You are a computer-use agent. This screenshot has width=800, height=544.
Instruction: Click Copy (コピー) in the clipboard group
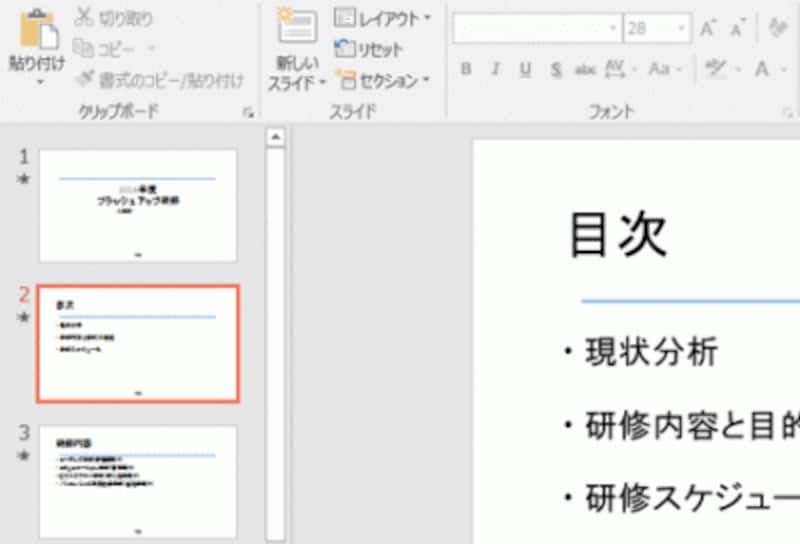104,49
